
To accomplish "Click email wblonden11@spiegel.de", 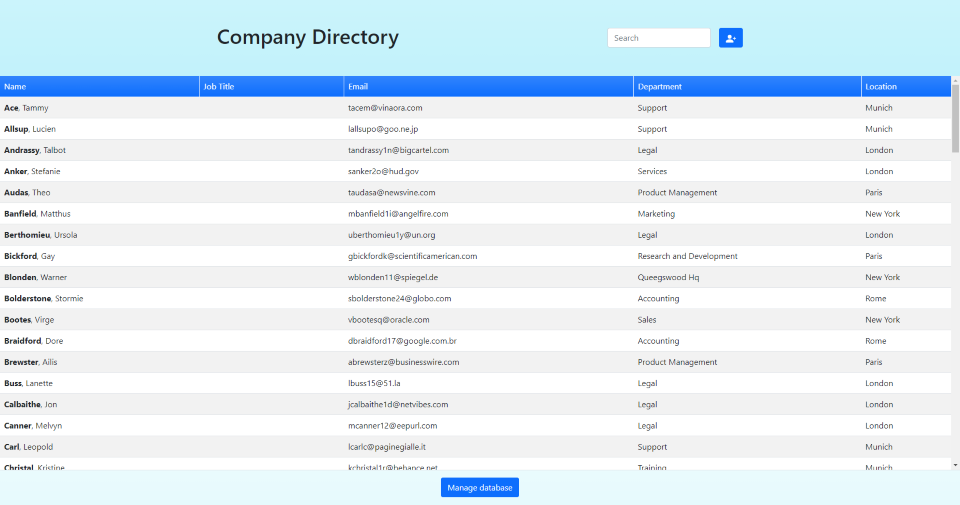I will pyautogui.click(x=393, y=277).
